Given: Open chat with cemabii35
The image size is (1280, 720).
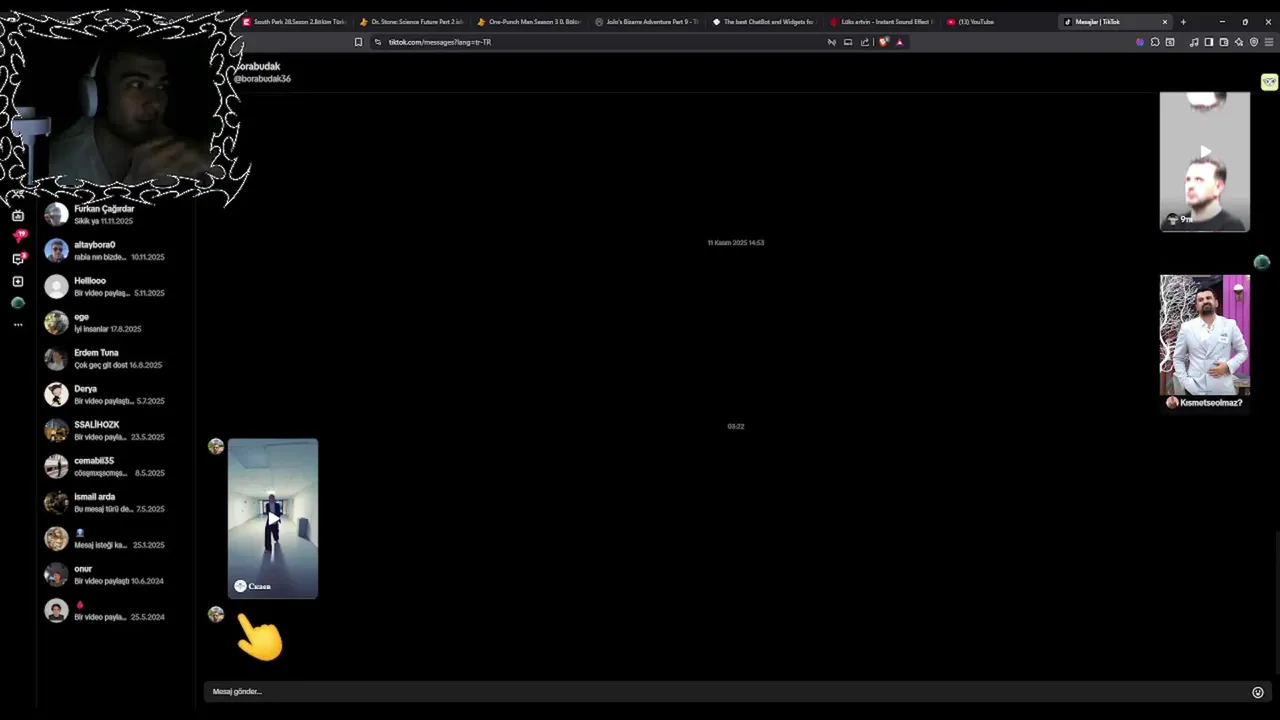Looking at the screenshot, I should coord(115,466).
